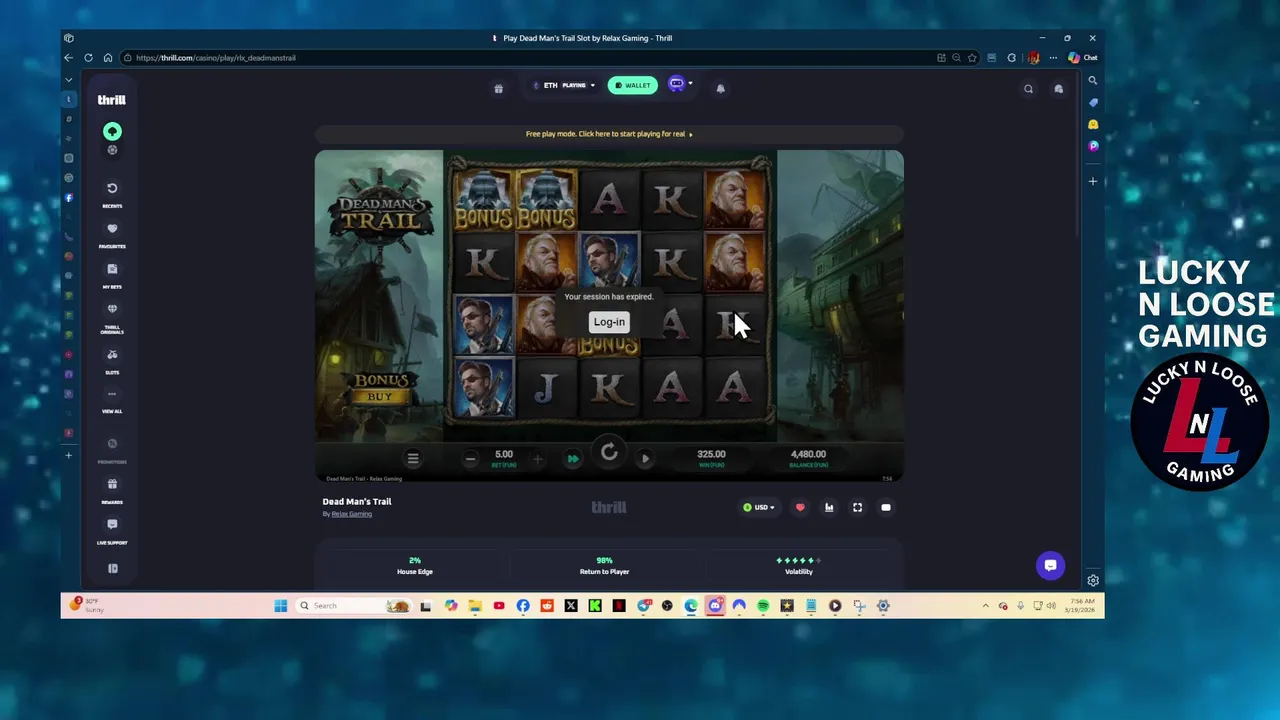Open Favourites in the Thrill sidebar
This screenshot has height=720, width=1280.
[x=112, y=234]
